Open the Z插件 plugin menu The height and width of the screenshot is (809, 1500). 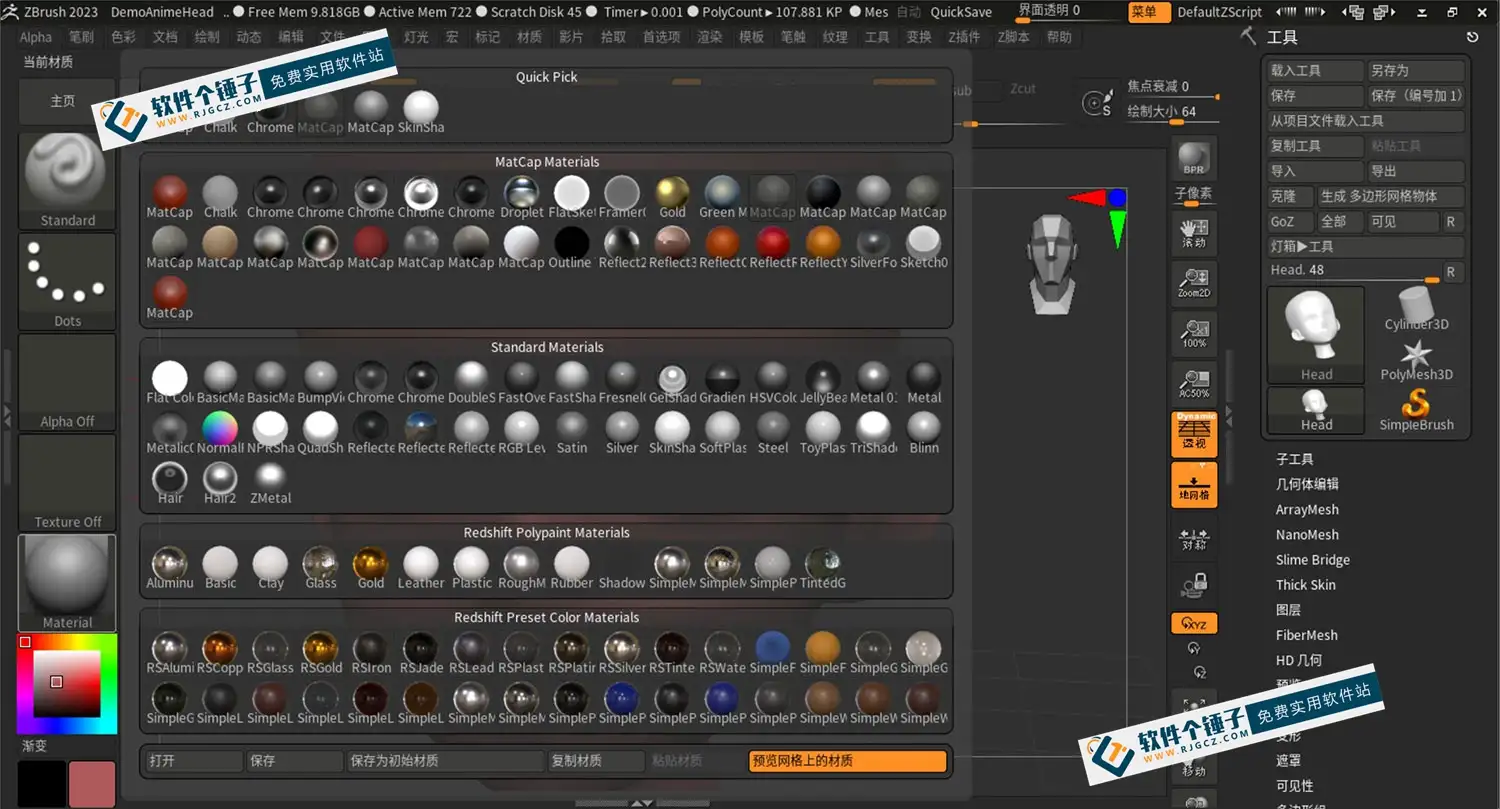point(964,37)
